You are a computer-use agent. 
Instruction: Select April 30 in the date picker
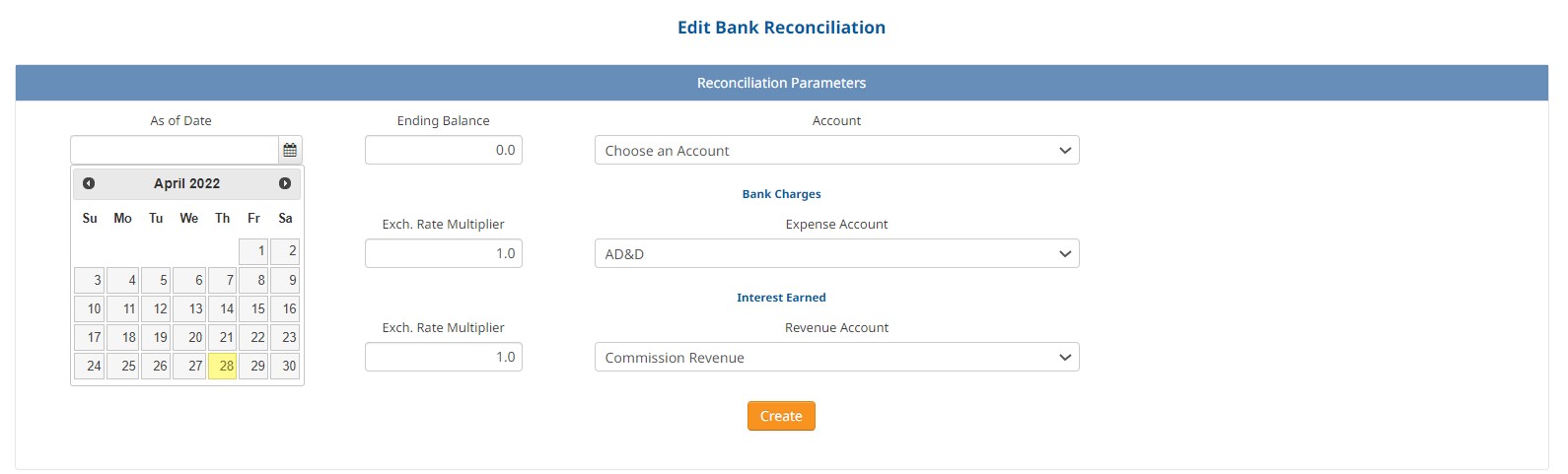click(x=285, y=366)
